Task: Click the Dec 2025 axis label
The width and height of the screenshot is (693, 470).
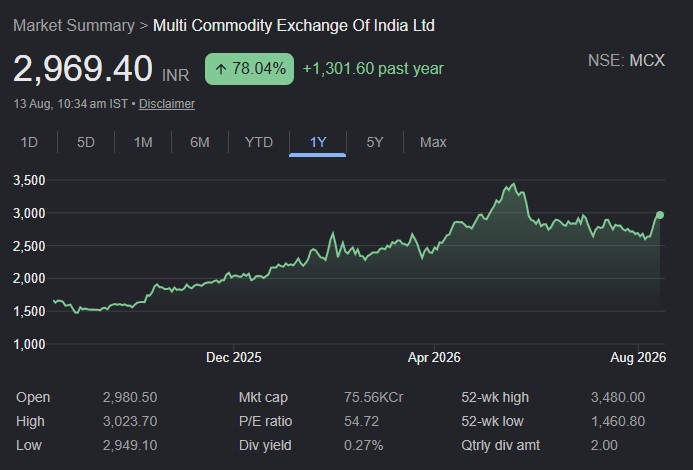Action: coord(234,358)
